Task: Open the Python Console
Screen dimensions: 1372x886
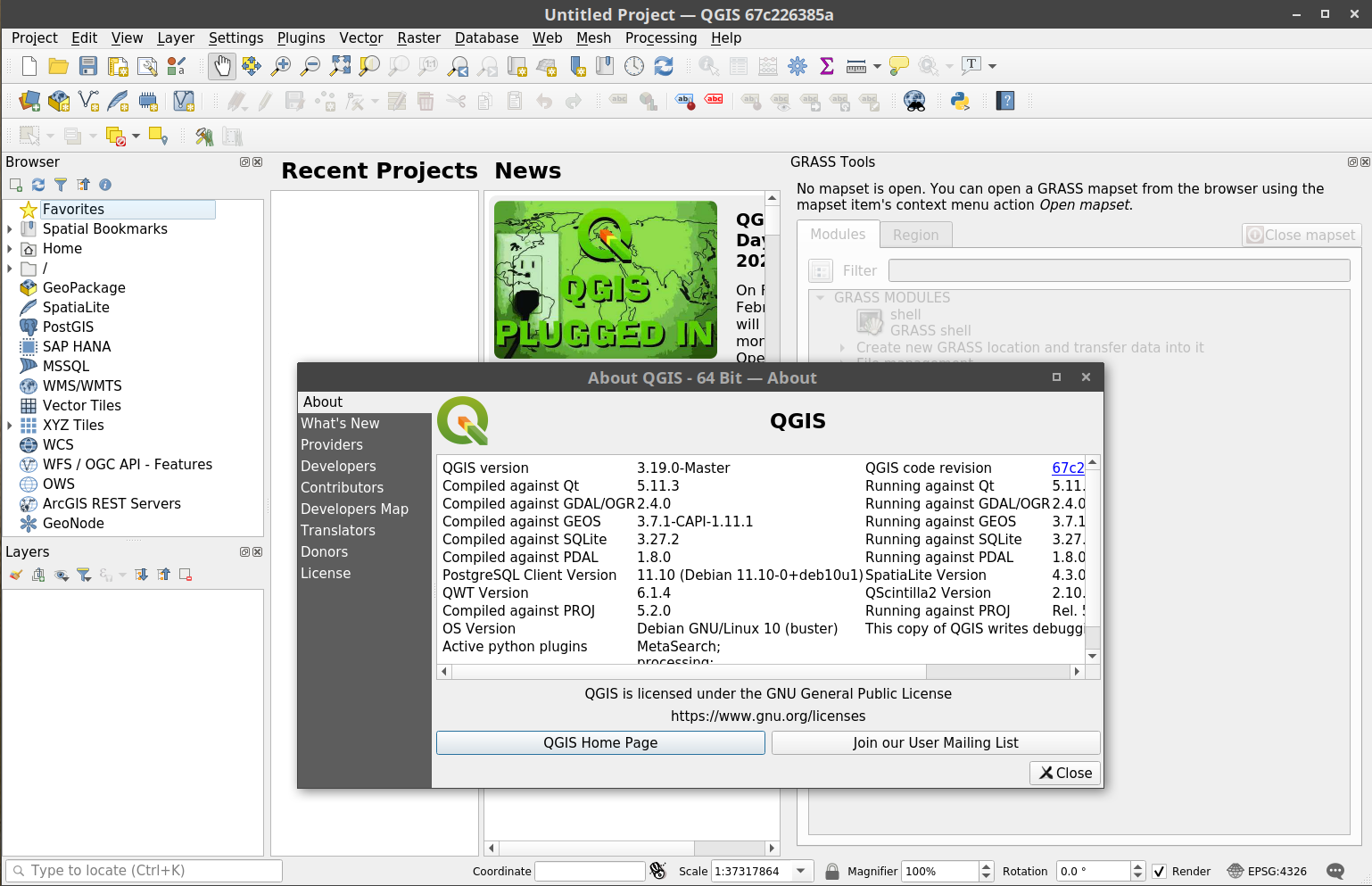Action: tap(960, 101)
